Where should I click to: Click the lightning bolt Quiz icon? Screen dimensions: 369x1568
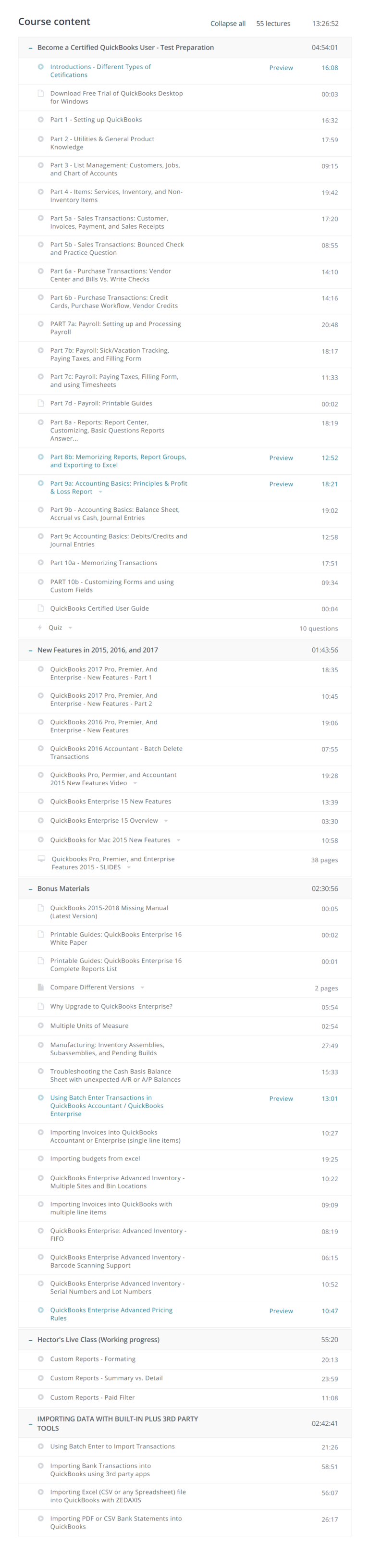click(40, 628)
